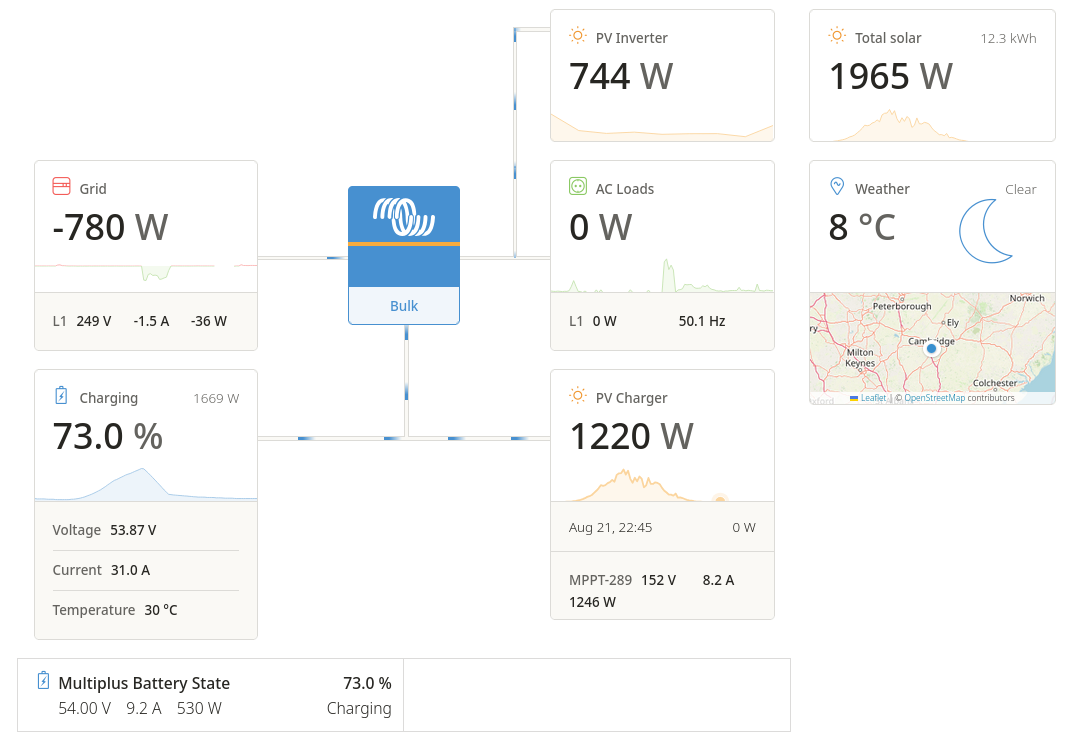Click the Victron inverter logo
The width and height of the screenshot is (1084, 743).
pos(404,216)
